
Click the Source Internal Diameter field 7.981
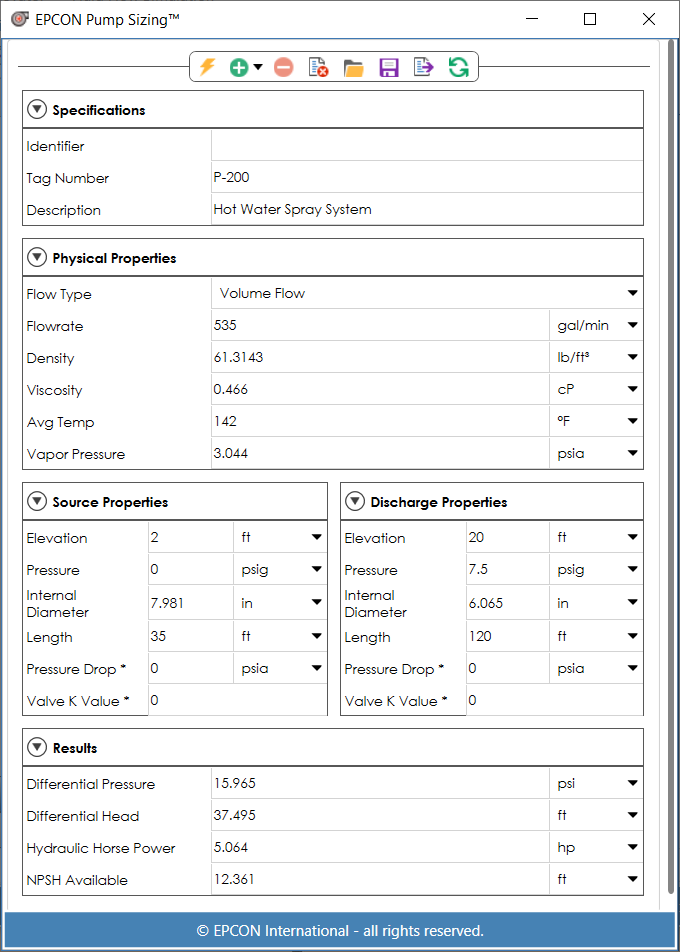coord(191,603)
